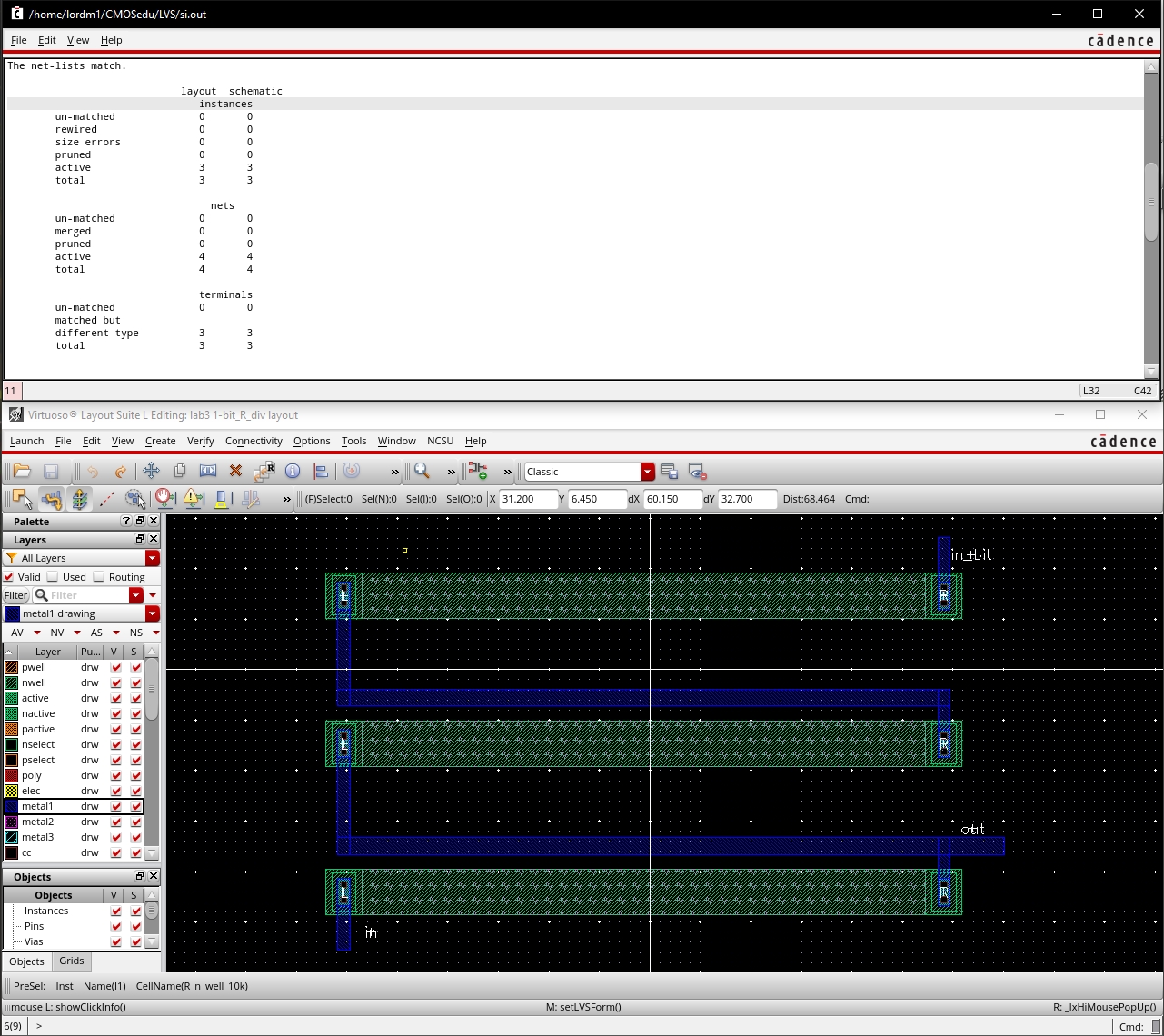Click the Redo arrow icon
The height and width of the screenshot is (1036, 1164).
121,471
